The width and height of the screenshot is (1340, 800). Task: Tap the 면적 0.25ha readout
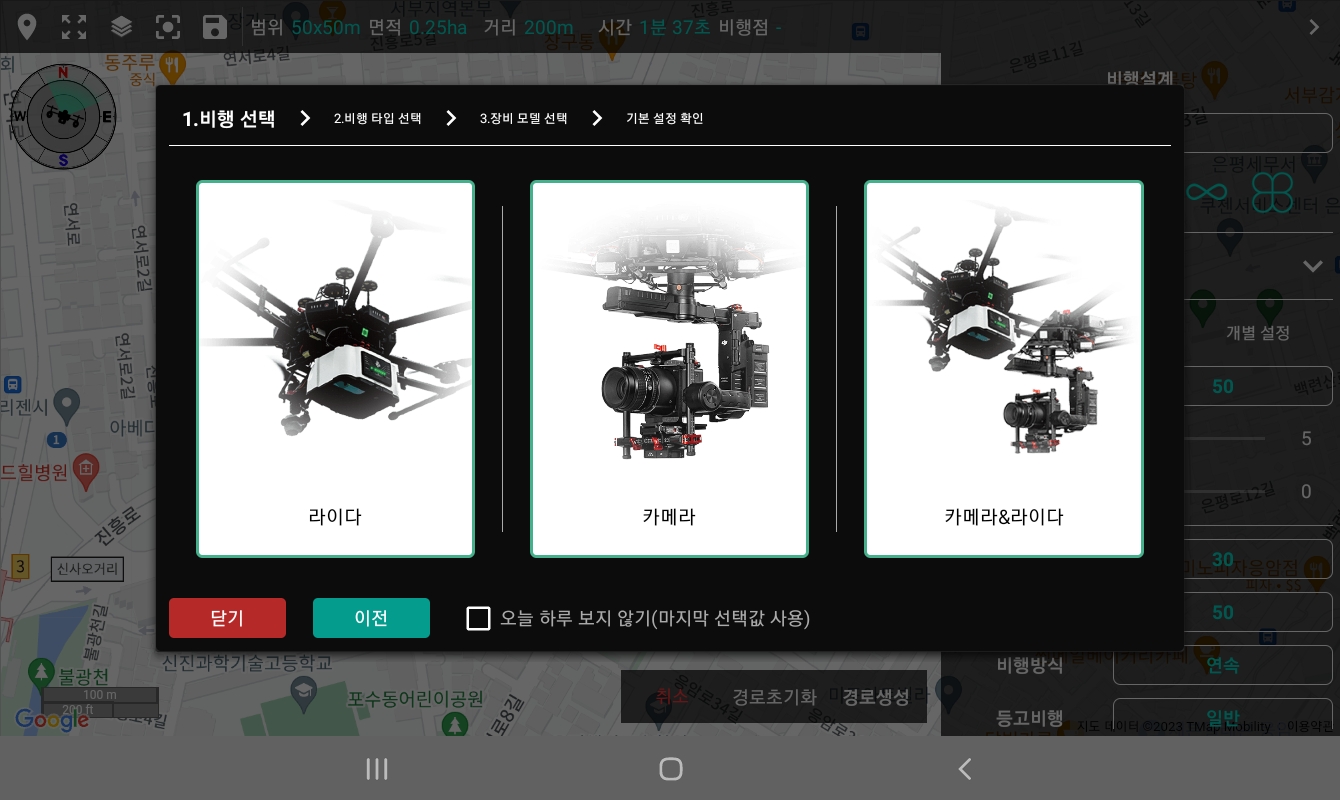(417, 27)
